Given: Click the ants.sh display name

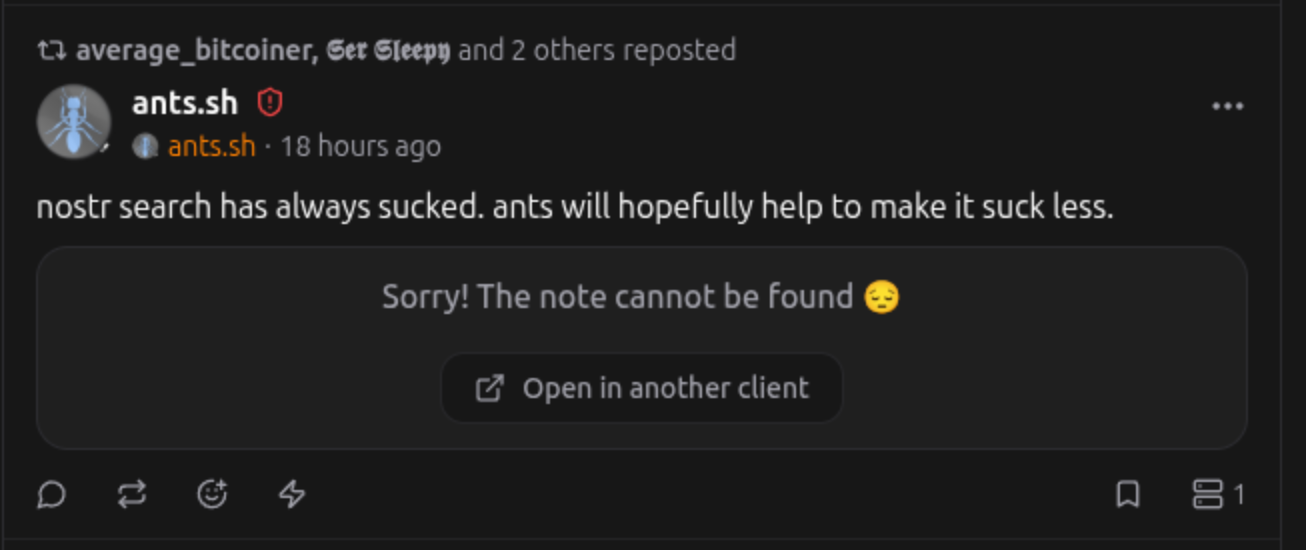Looking at the screenshot, I should pos(185,103).
